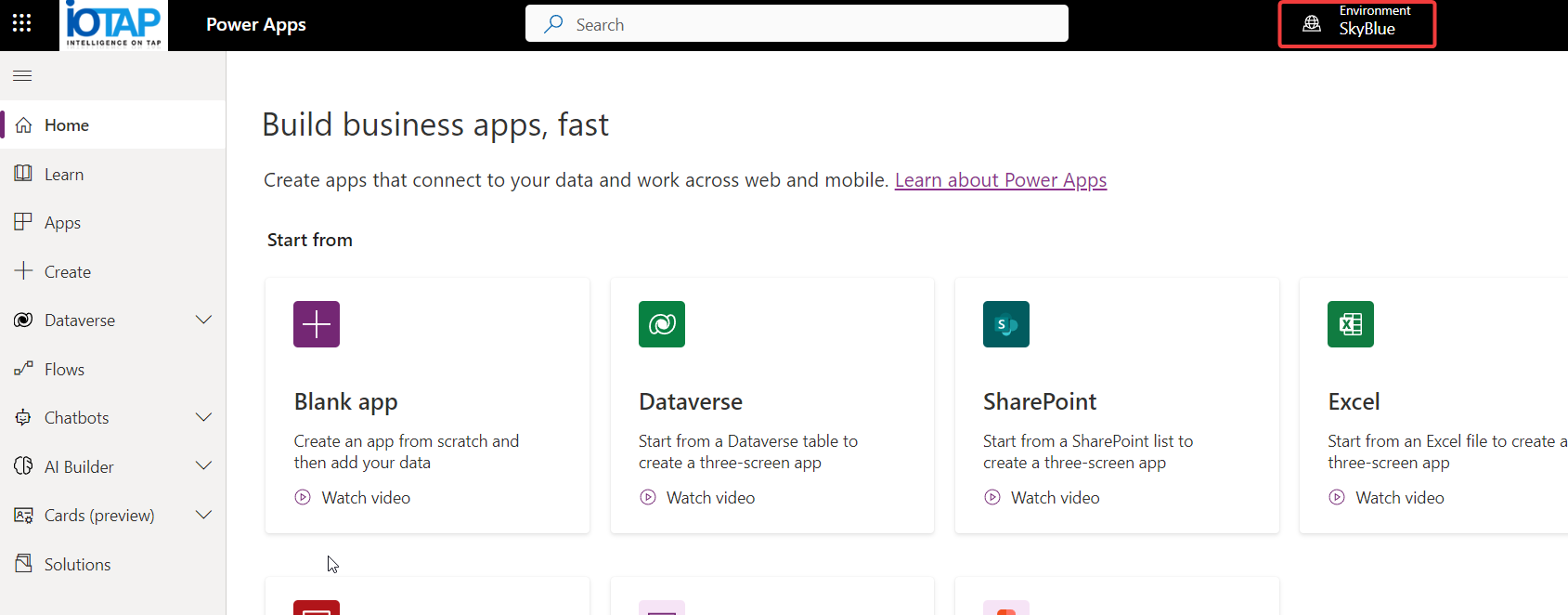Expand the Cards (preview) sidebar chevron
Viewport: 1568px width, 615px height.
tap(204, 515)
